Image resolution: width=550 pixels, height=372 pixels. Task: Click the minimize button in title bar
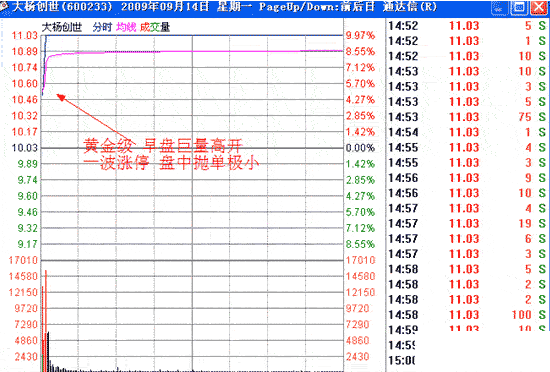click(x=498, y=7)
